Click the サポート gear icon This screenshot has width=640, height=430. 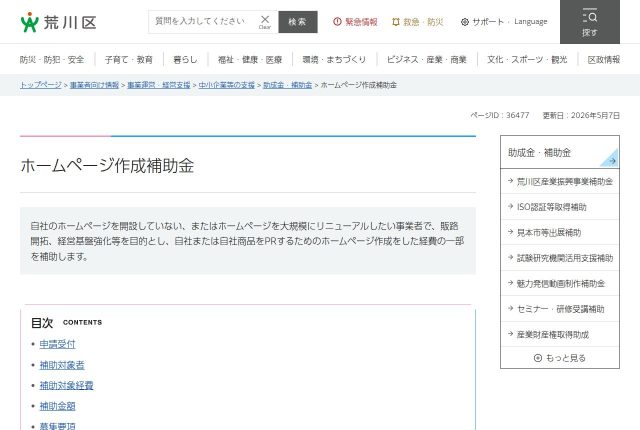pos(464,22)
